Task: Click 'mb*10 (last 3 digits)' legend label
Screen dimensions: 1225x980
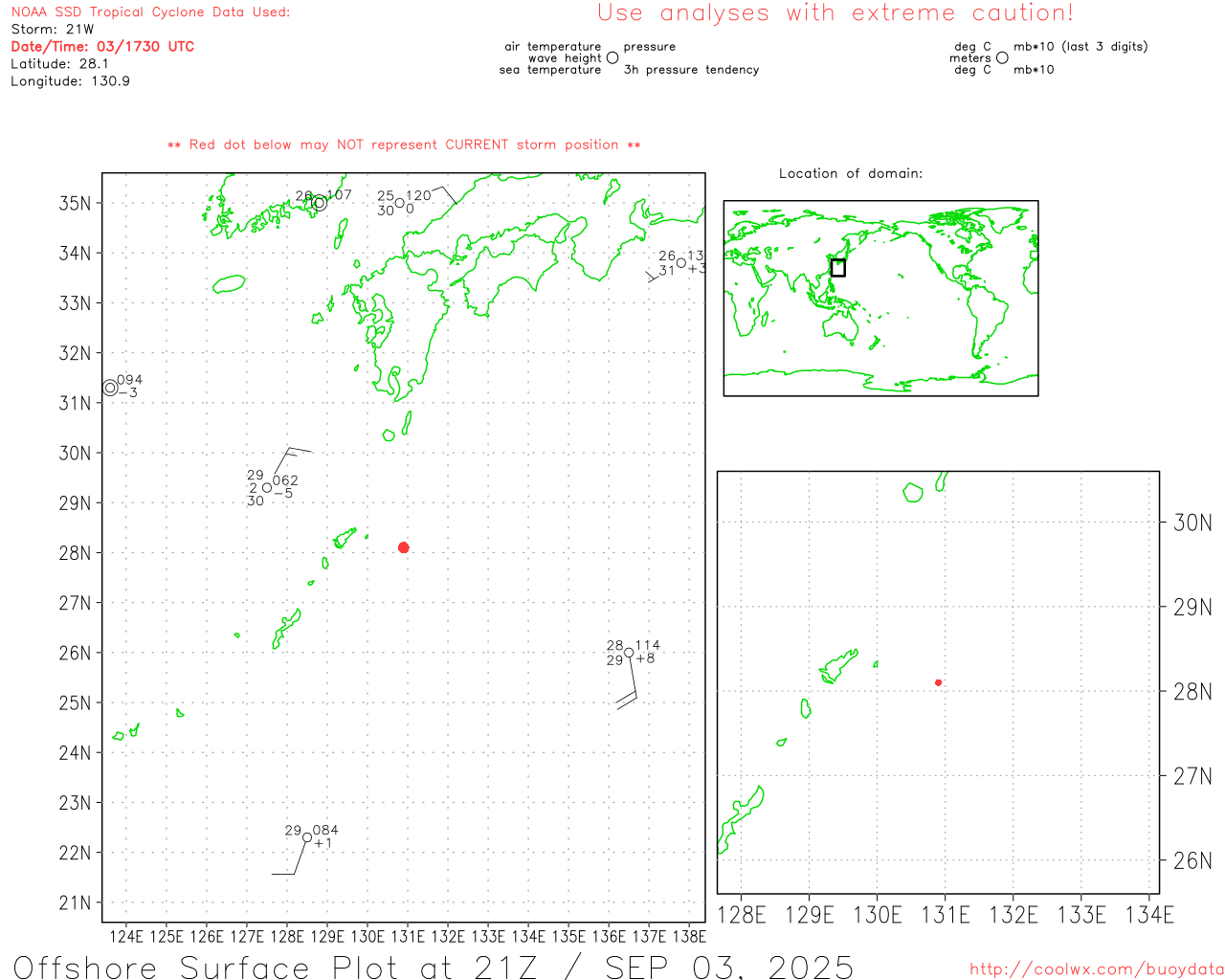Action: pyautogui.click(x=1080, y=46)
